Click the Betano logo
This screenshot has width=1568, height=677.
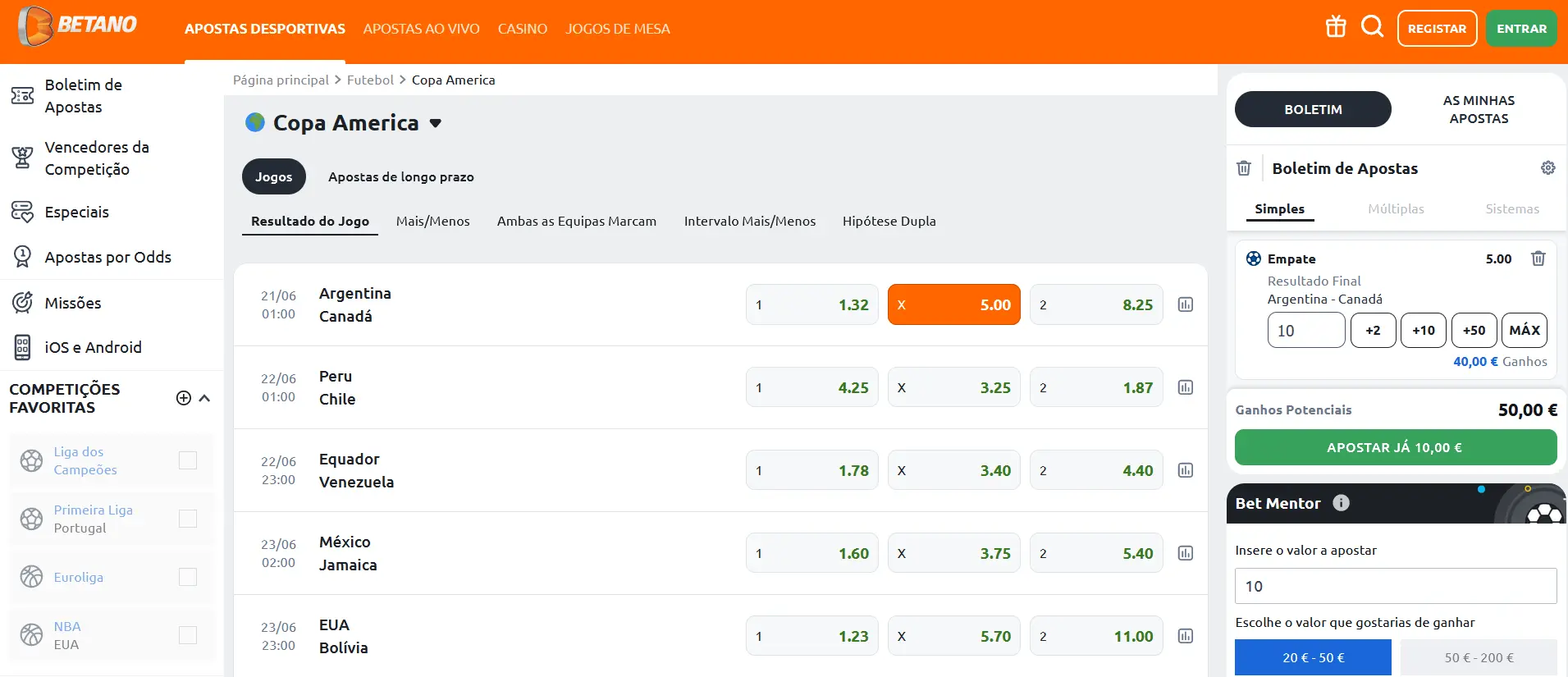tap(78, 25)
